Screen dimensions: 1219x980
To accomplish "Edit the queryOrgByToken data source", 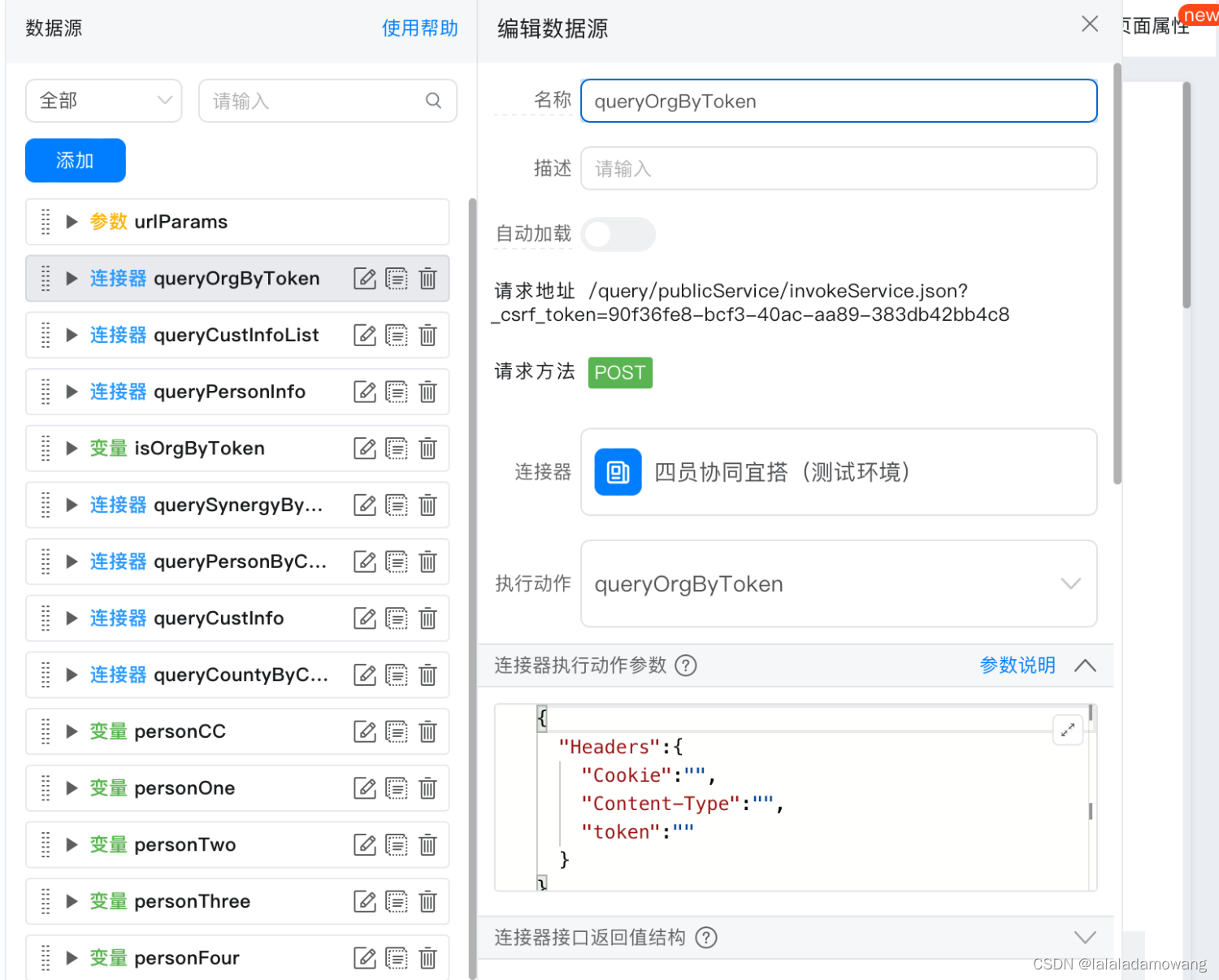I will point(365,279).
